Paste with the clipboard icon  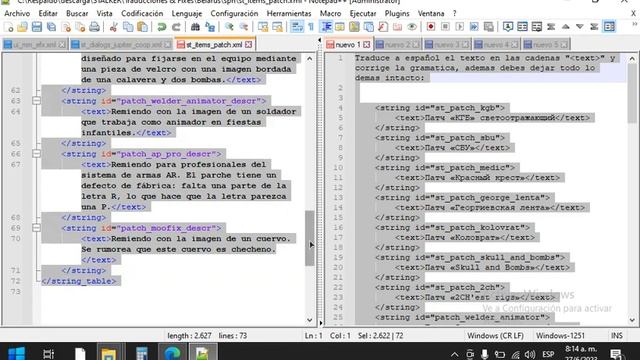(142, 27)
